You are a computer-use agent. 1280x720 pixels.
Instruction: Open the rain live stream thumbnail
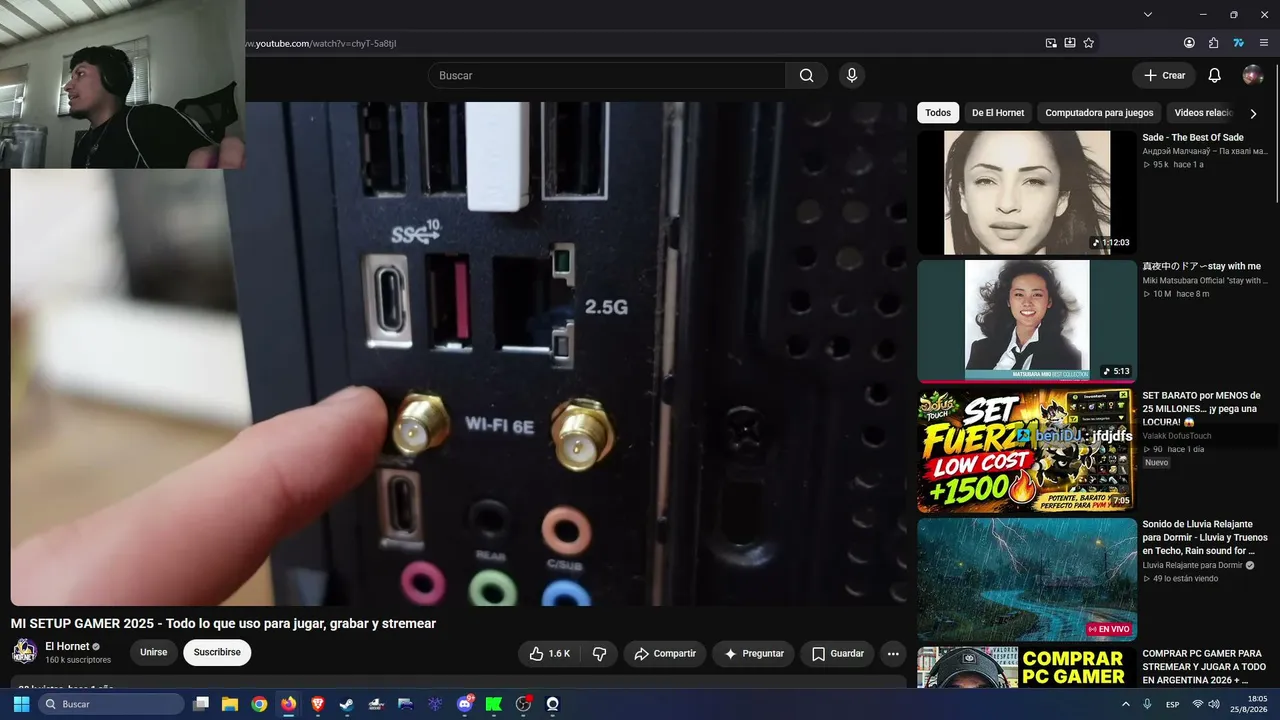1027,579
